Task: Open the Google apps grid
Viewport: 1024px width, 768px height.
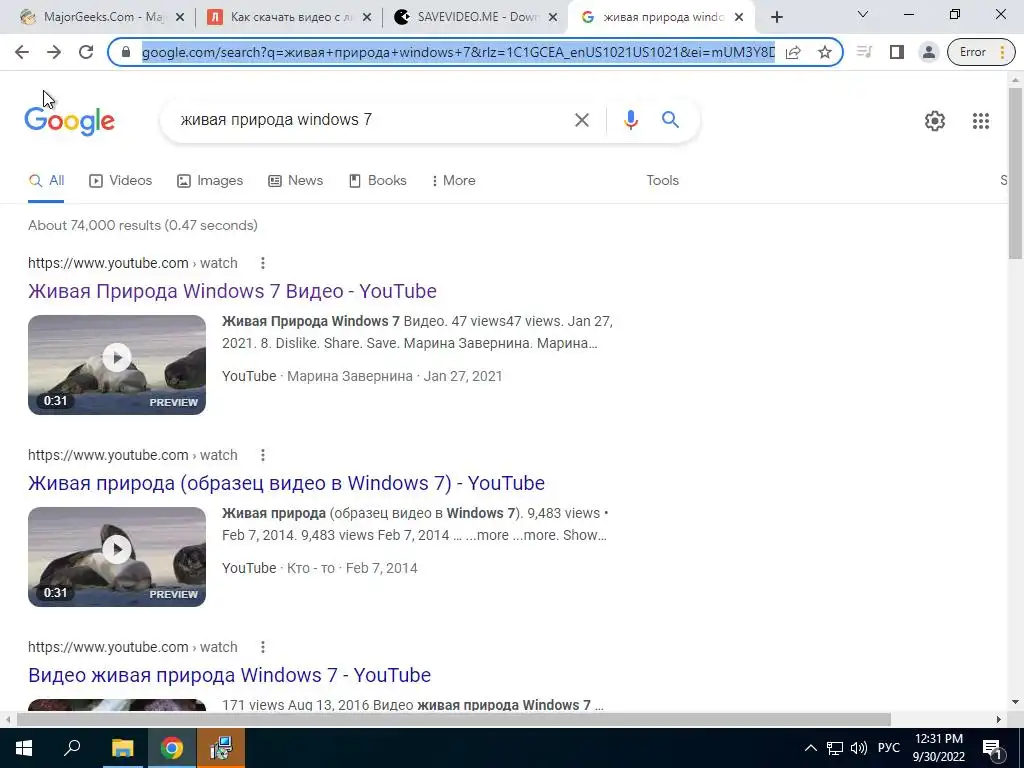Action: [x=980, y=121]
